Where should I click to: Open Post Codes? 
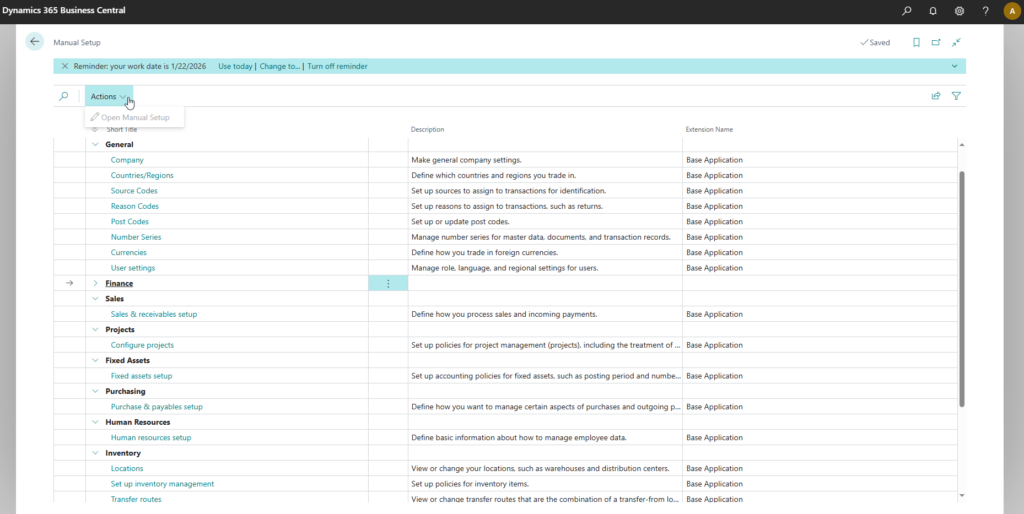coord(130,221)
